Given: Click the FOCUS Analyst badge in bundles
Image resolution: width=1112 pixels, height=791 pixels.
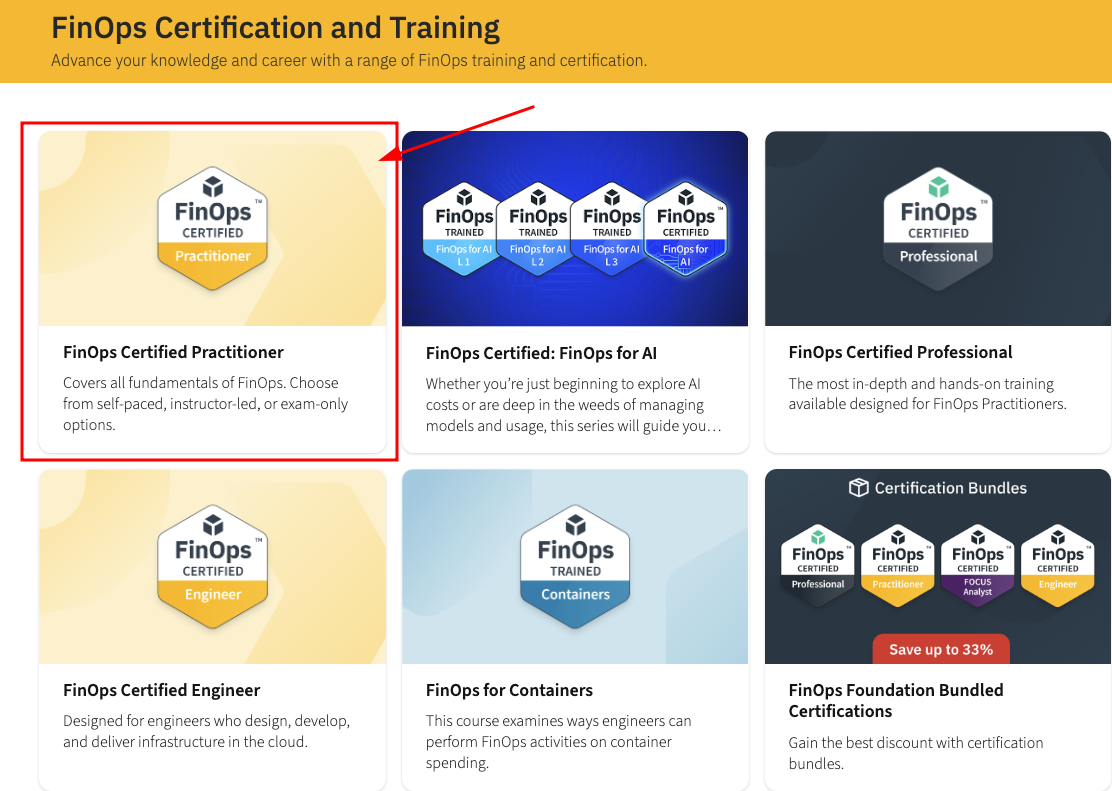Looking at the screenshot, I should 978,566.
